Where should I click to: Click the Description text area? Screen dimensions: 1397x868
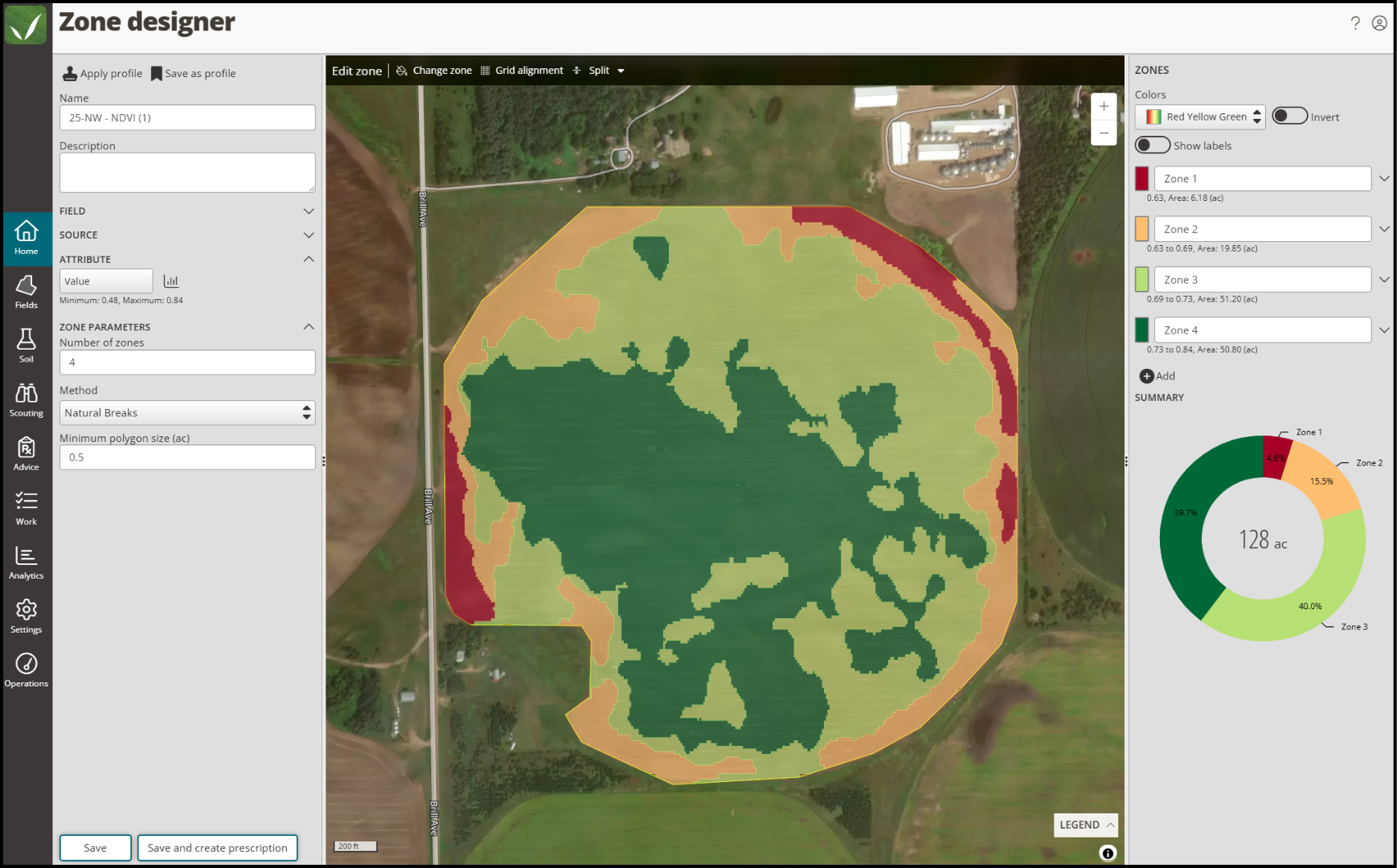click(187, 172)
